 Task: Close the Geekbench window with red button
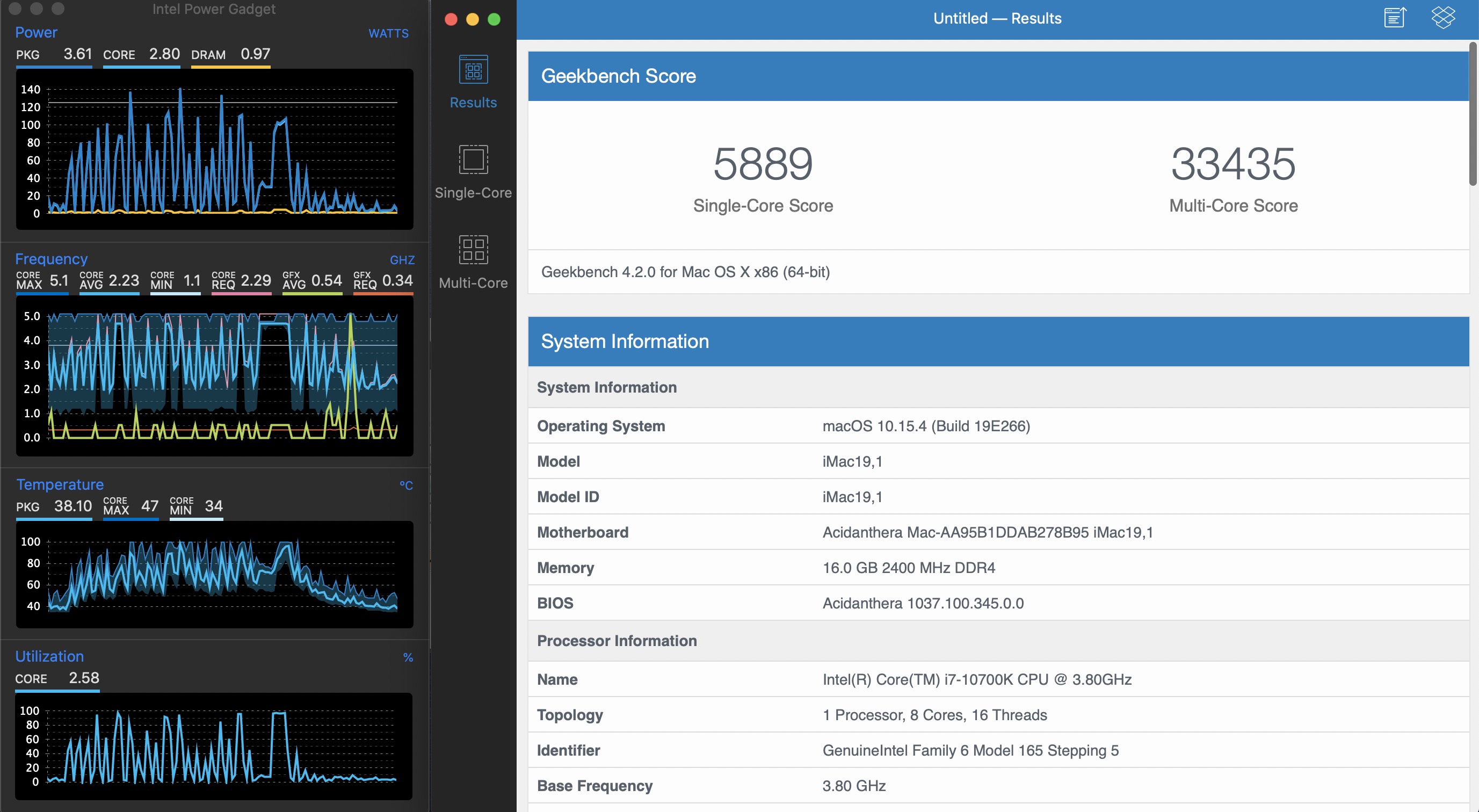tap(451, 19)
